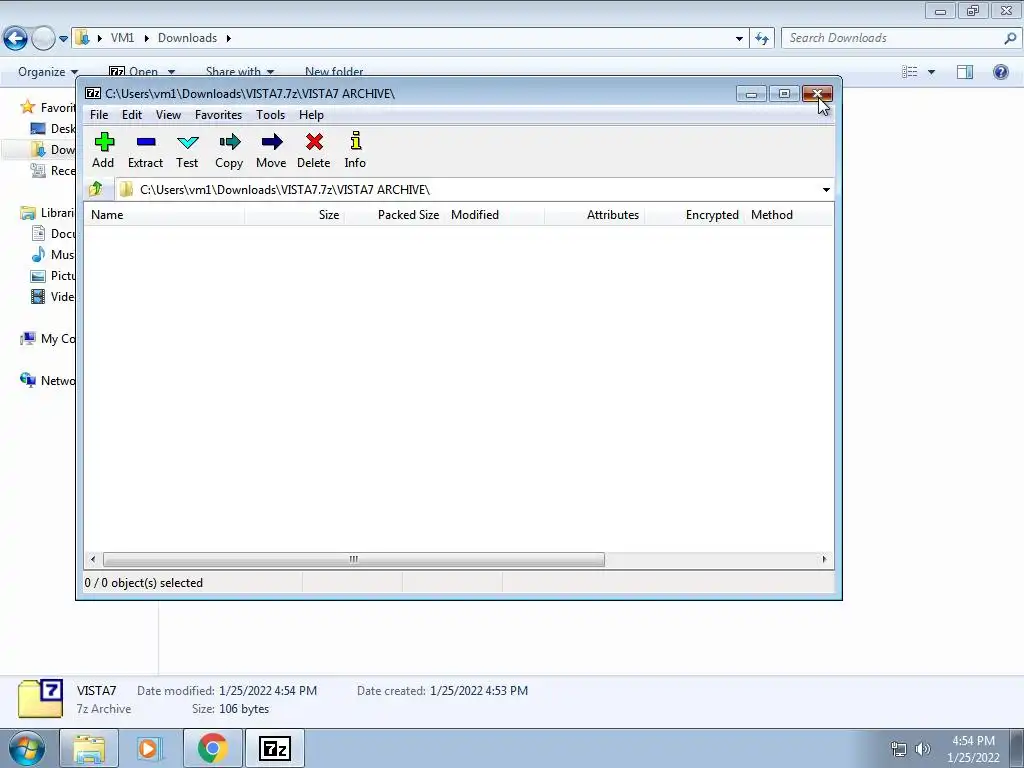Open Explorer help icon
The width and height of the screenshot is (1024, 768).
pyautogui.click(x=1000, y=72)
